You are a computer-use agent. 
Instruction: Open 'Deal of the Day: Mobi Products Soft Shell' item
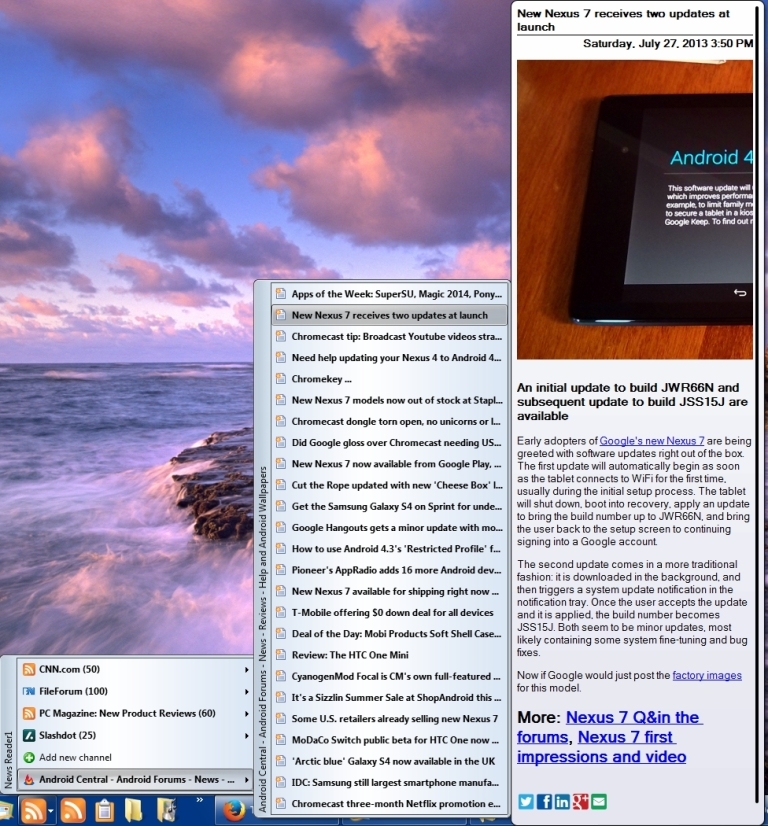pos(389,634)
